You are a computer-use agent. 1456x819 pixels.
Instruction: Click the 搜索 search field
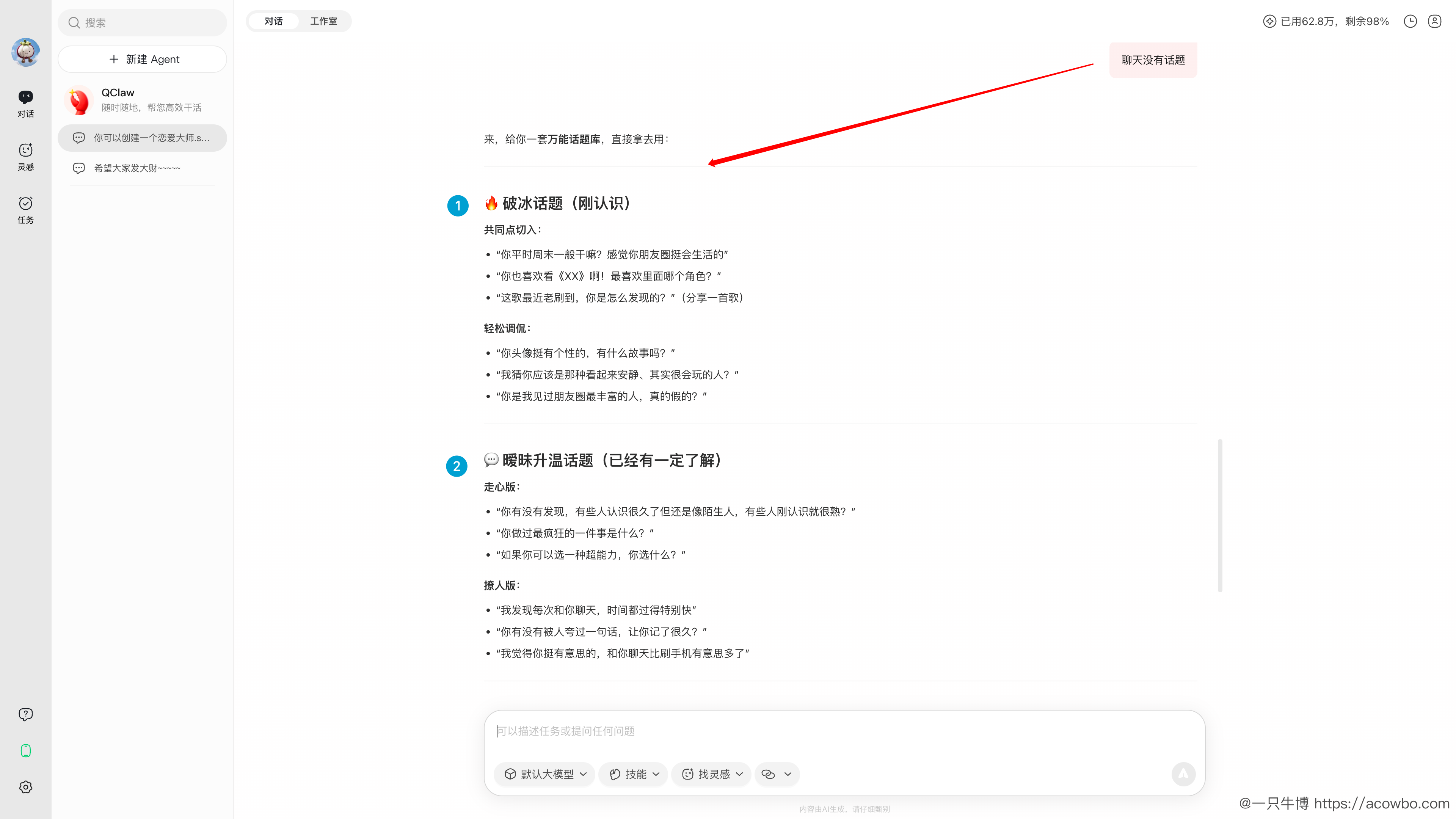[x=143, y=23]
